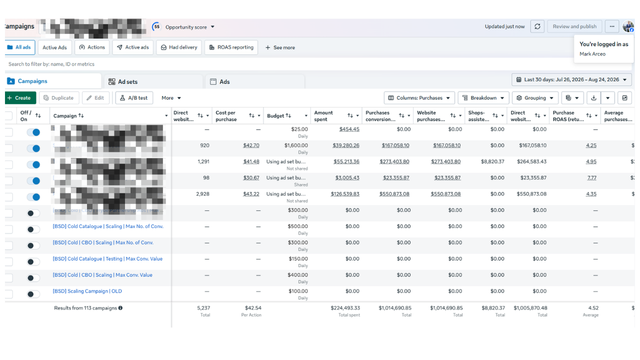Screen dimensions: 640x360
Task: Select the All ads view
Action: [x=20, y=47]
